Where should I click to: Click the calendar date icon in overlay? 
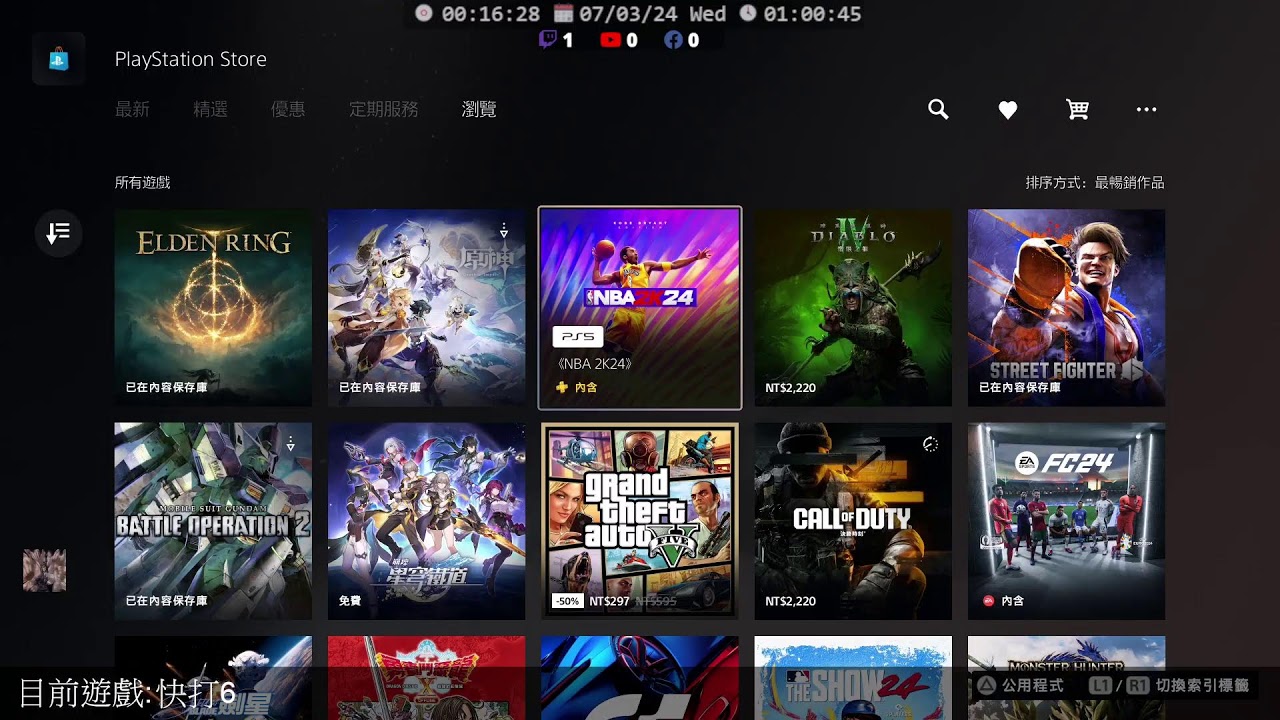click(x=563, y=14)
